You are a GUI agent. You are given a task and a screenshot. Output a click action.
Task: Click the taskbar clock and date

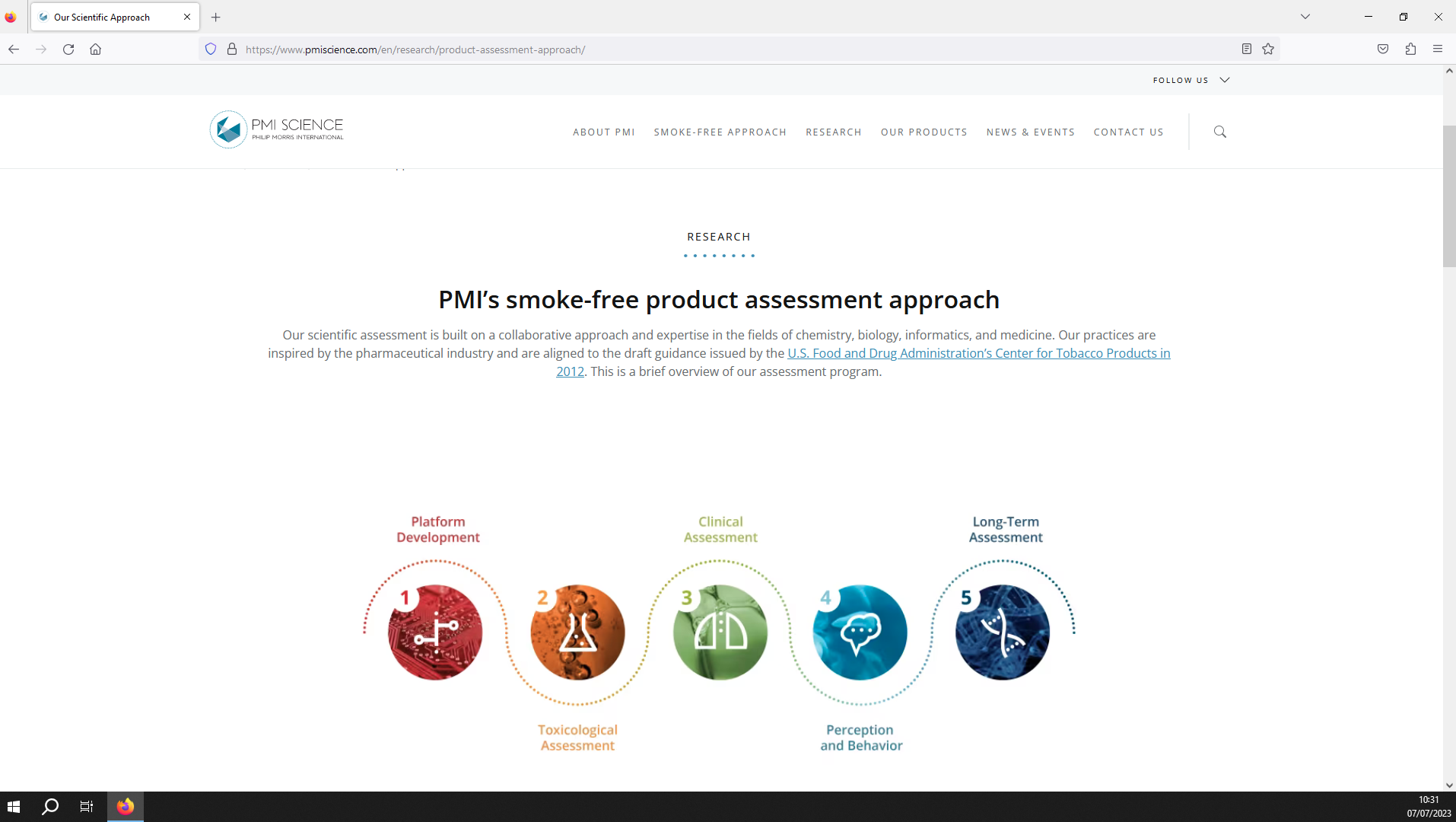pyautogui.click(x=1429, y=807)
